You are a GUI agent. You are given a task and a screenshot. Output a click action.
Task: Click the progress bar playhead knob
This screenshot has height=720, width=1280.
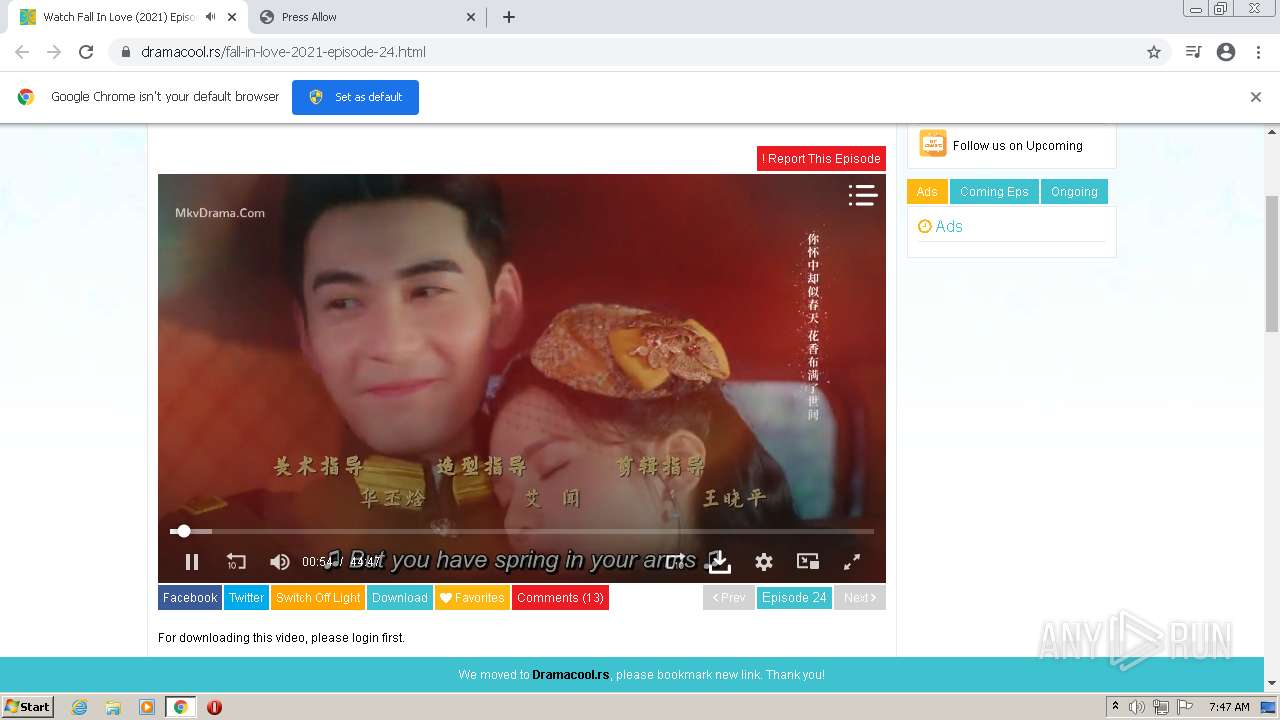pos(183,531)
